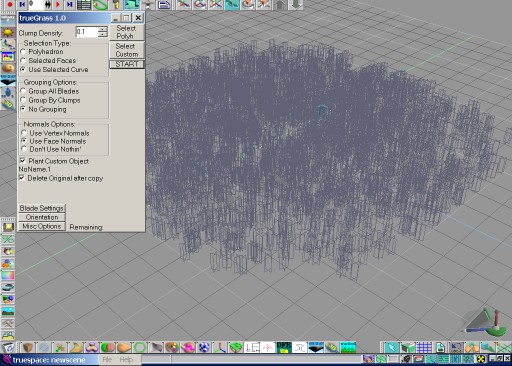The height and width of the screenshot is (366, 512).
Task: Click the Play animation red arrow
Action: [x=58, y=4]
